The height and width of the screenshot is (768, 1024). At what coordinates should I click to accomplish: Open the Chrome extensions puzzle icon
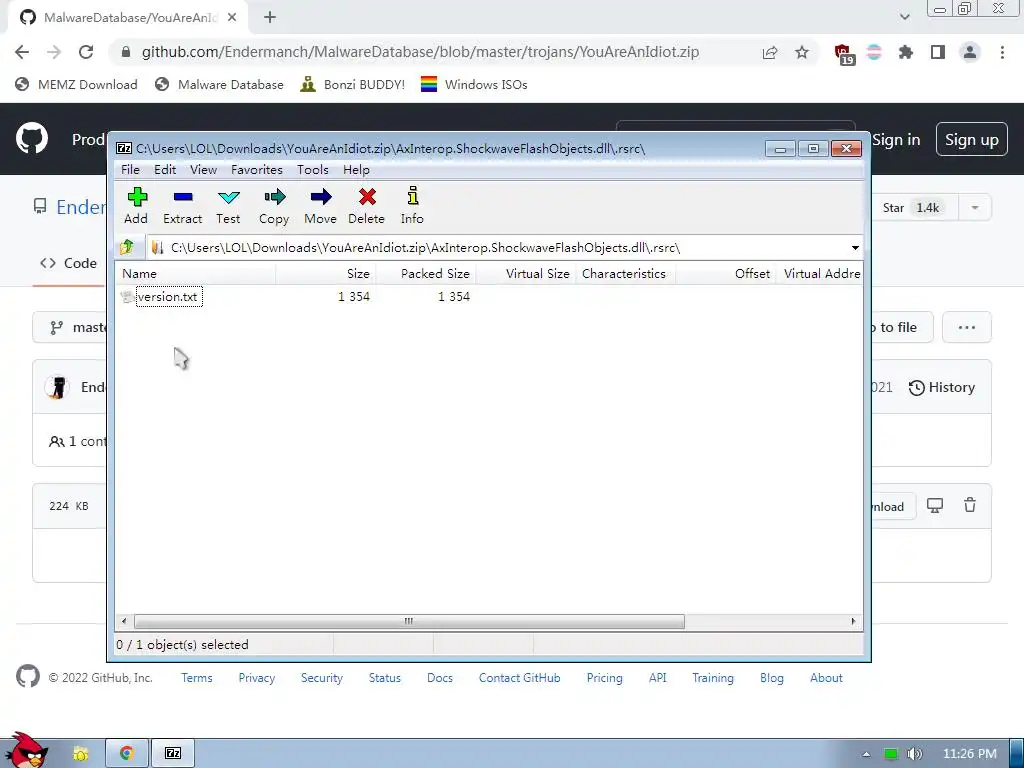(x=906, y=52)
